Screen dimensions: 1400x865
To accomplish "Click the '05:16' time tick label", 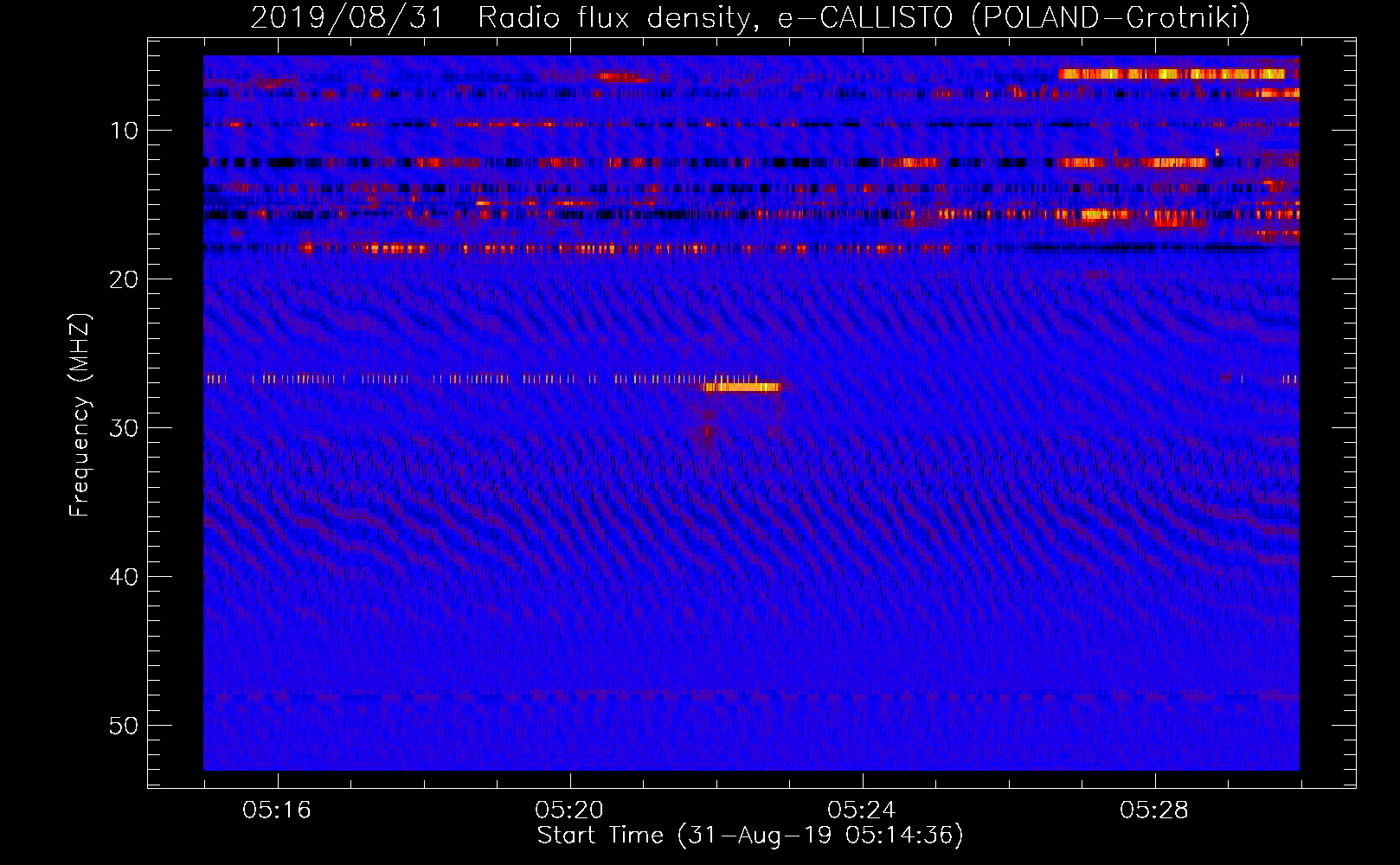I will click(277, 811).
